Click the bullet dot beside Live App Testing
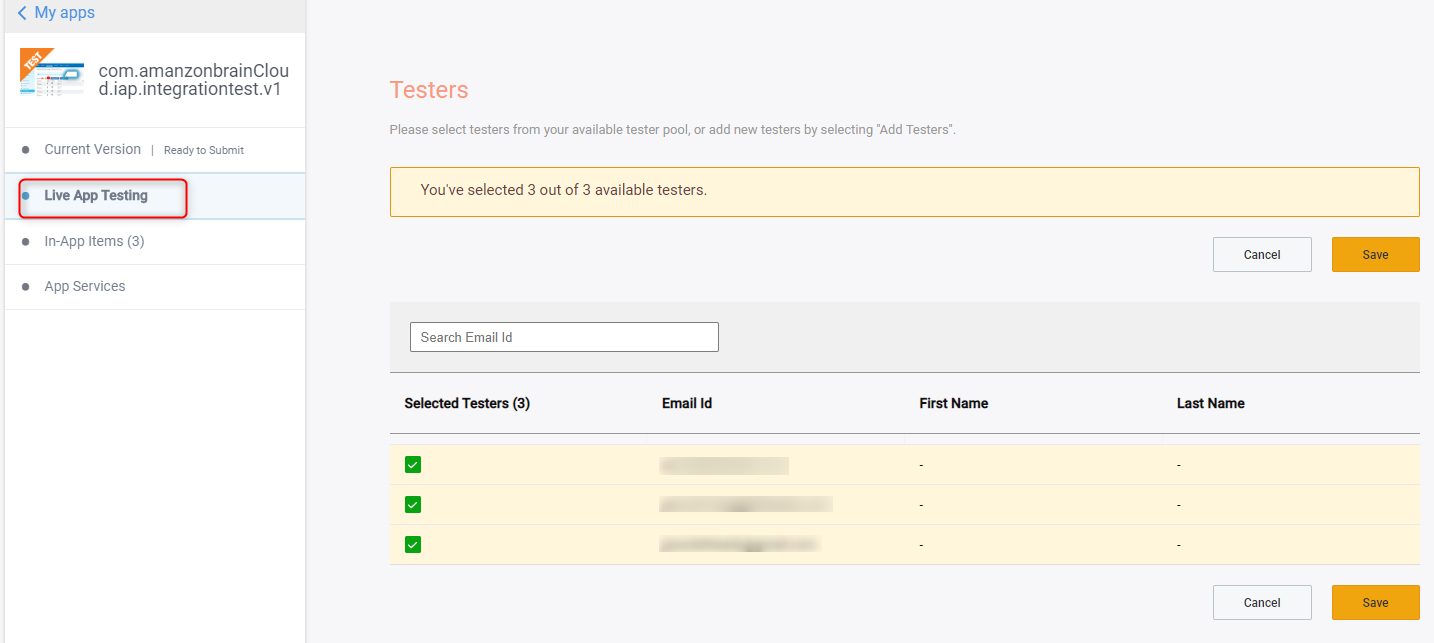The image size is (1434, 643). click(x=25, y=196)
